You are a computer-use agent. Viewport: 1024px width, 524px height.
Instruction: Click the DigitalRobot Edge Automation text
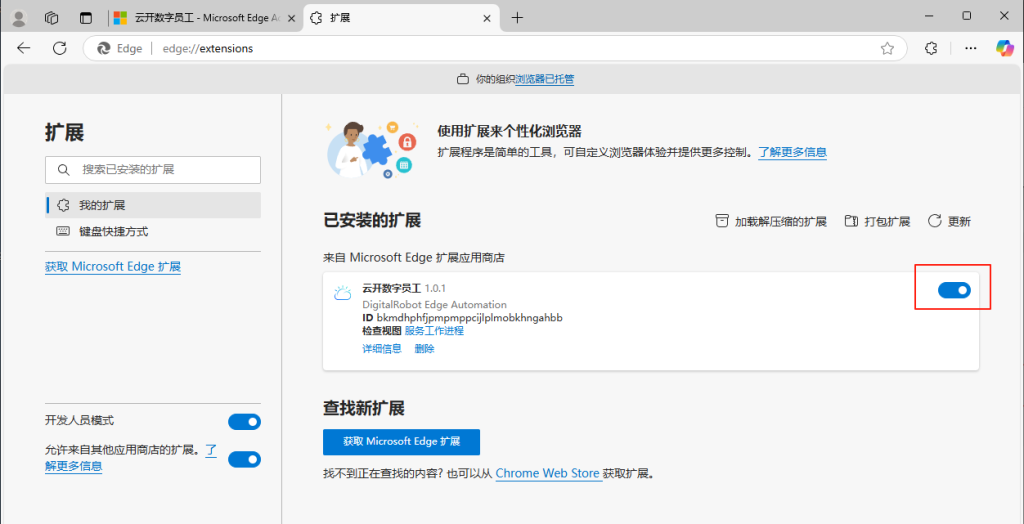click(434, 304)
